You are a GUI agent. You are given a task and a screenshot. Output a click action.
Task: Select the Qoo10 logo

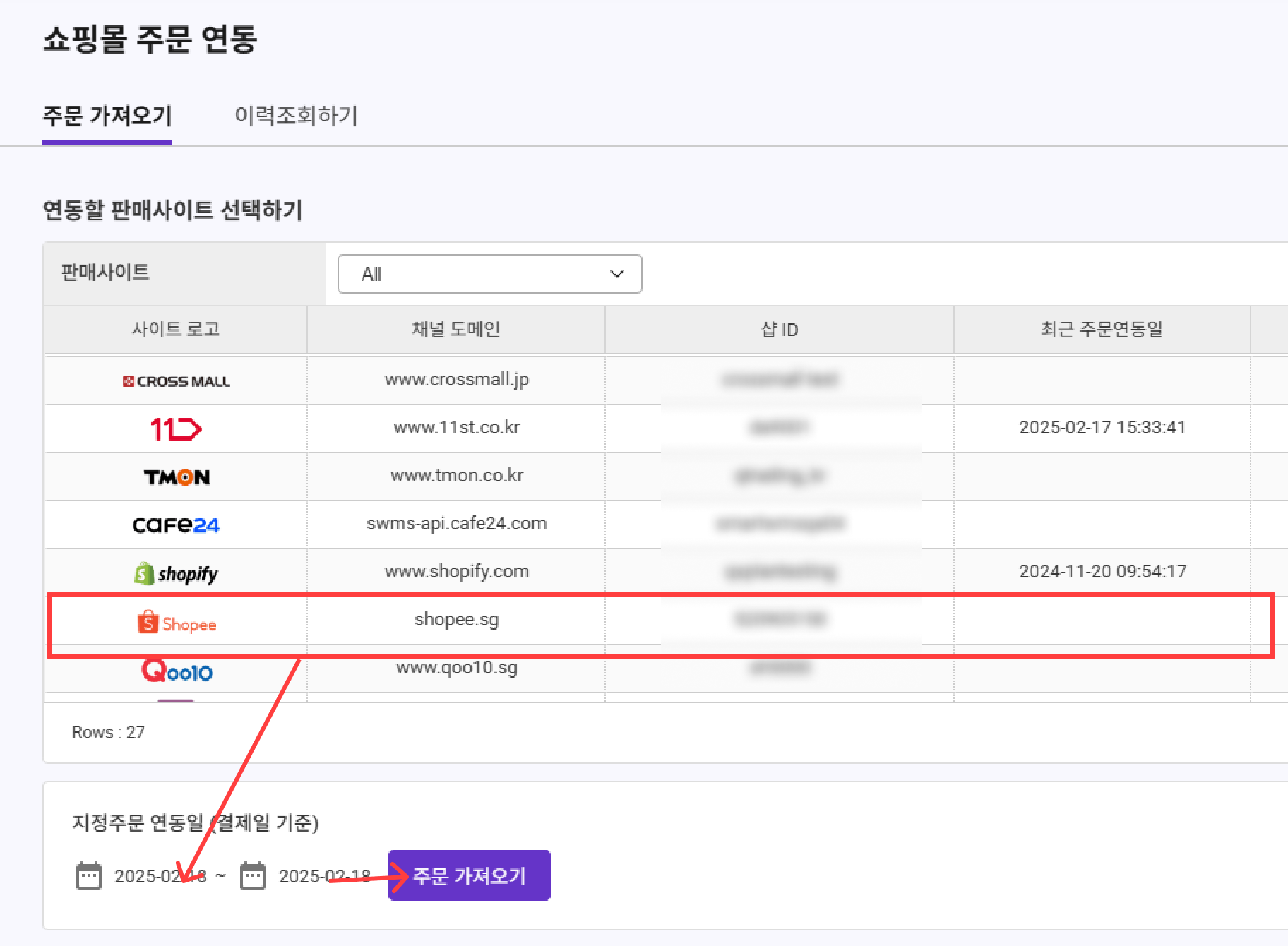coord(177,671)
